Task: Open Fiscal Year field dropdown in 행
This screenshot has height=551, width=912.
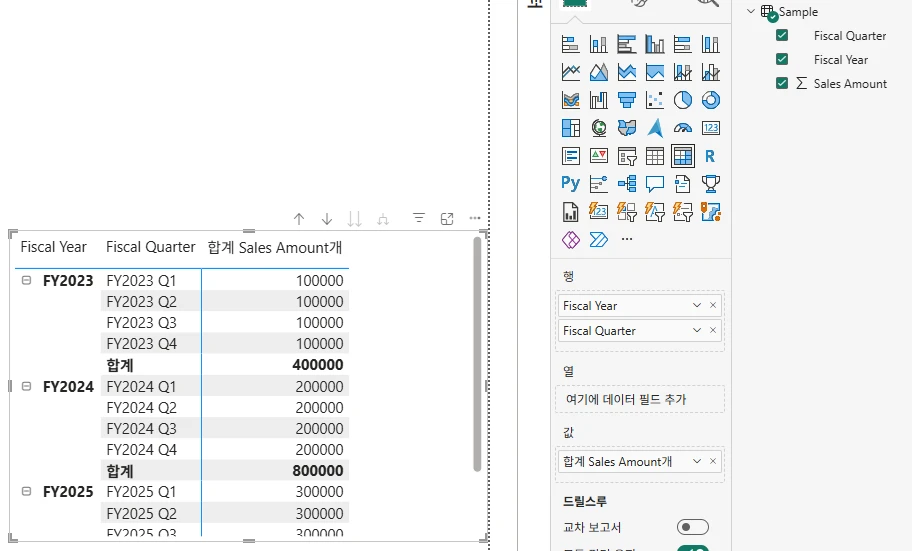Action: 697,306
